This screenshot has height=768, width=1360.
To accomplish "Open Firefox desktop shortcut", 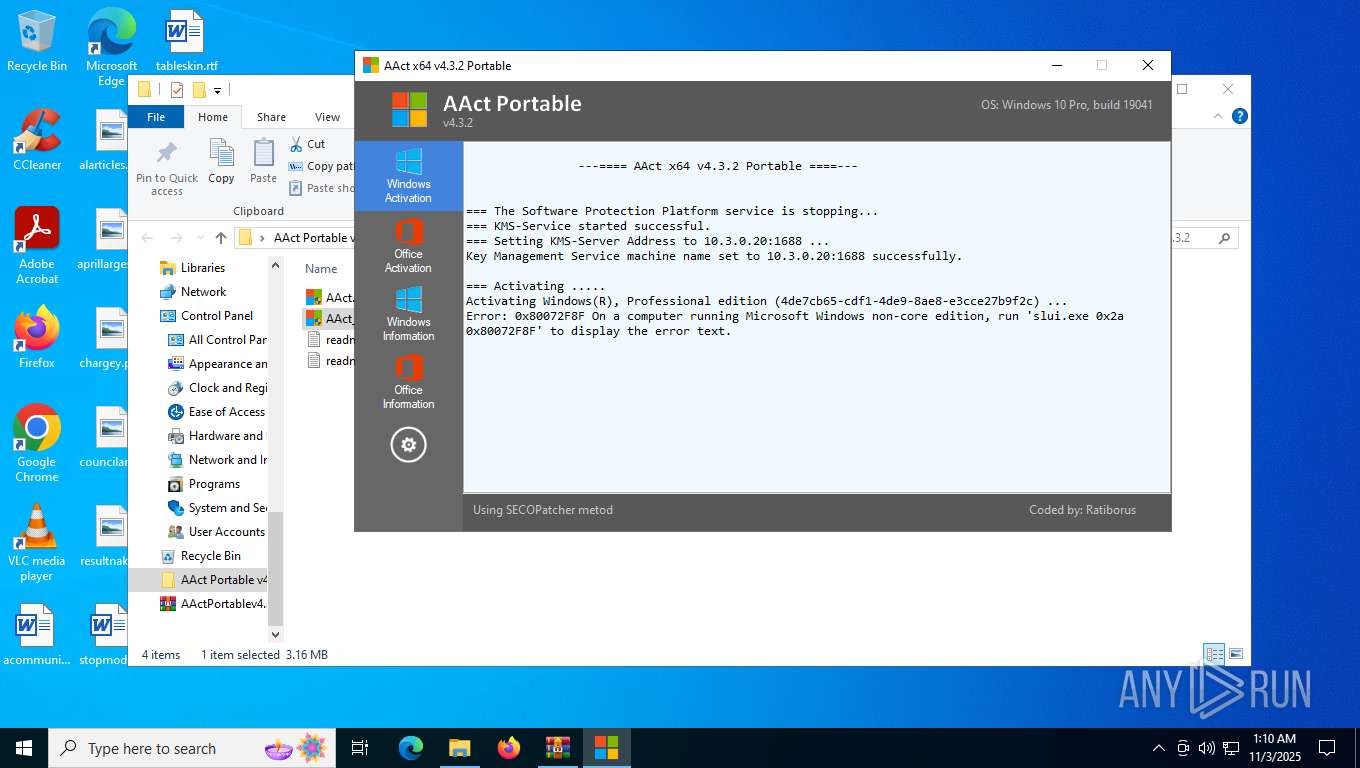I will (x=37, y=338).
